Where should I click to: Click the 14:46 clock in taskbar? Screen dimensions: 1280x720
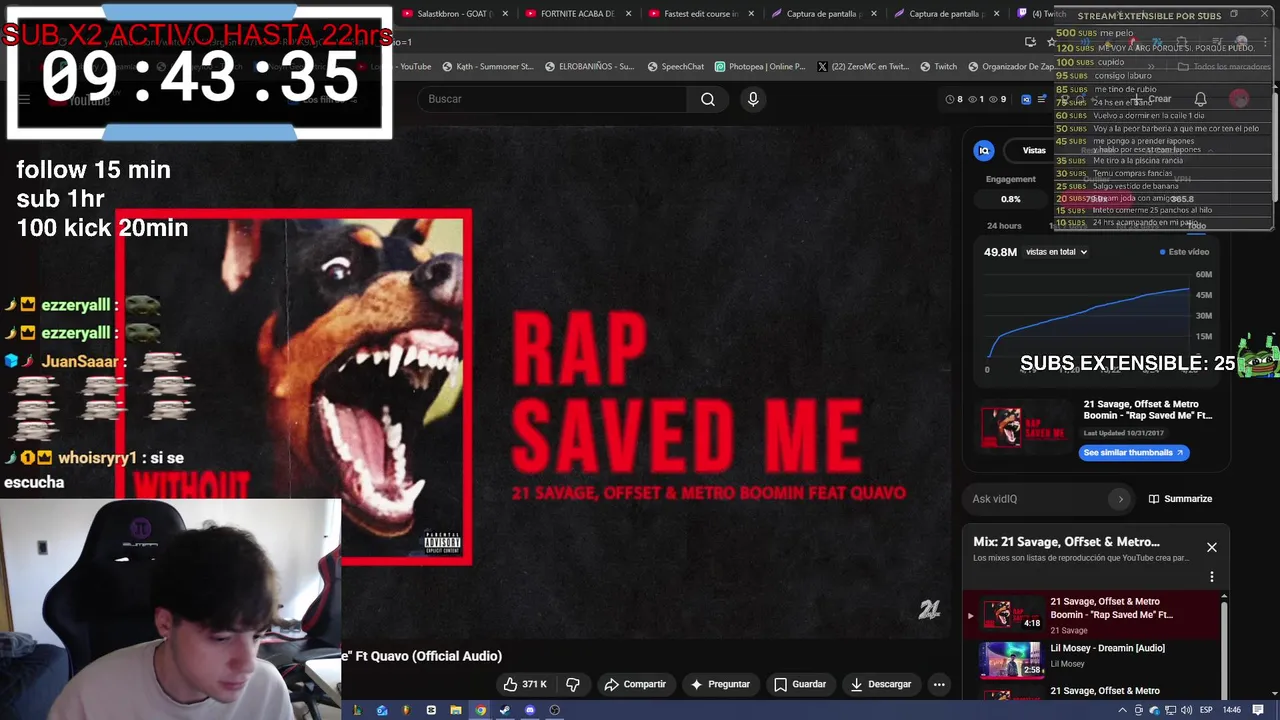click(1232, 710)
